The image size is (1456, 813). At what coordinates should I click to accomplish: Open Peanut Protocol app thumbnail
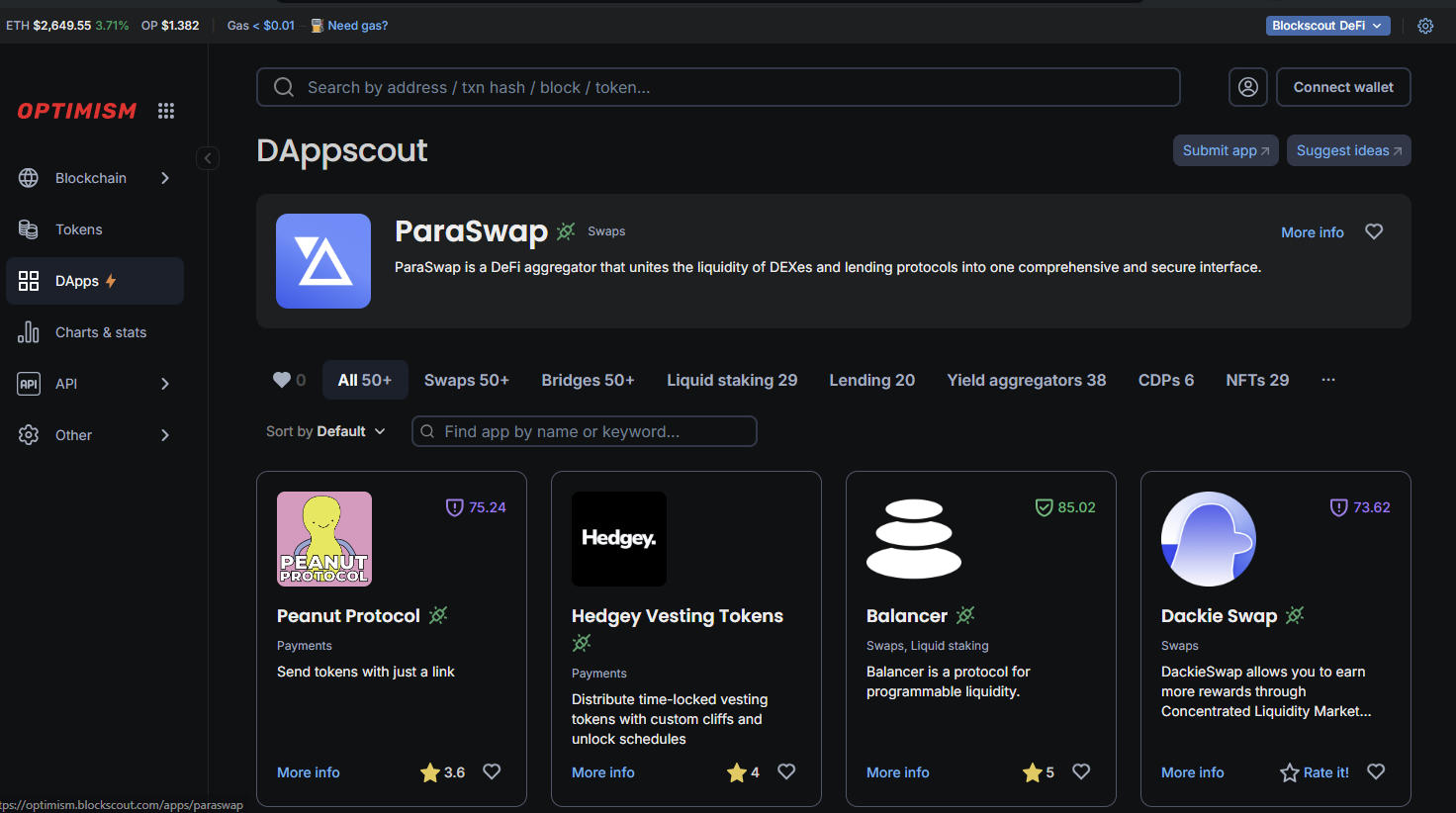(x=324, y=539)
